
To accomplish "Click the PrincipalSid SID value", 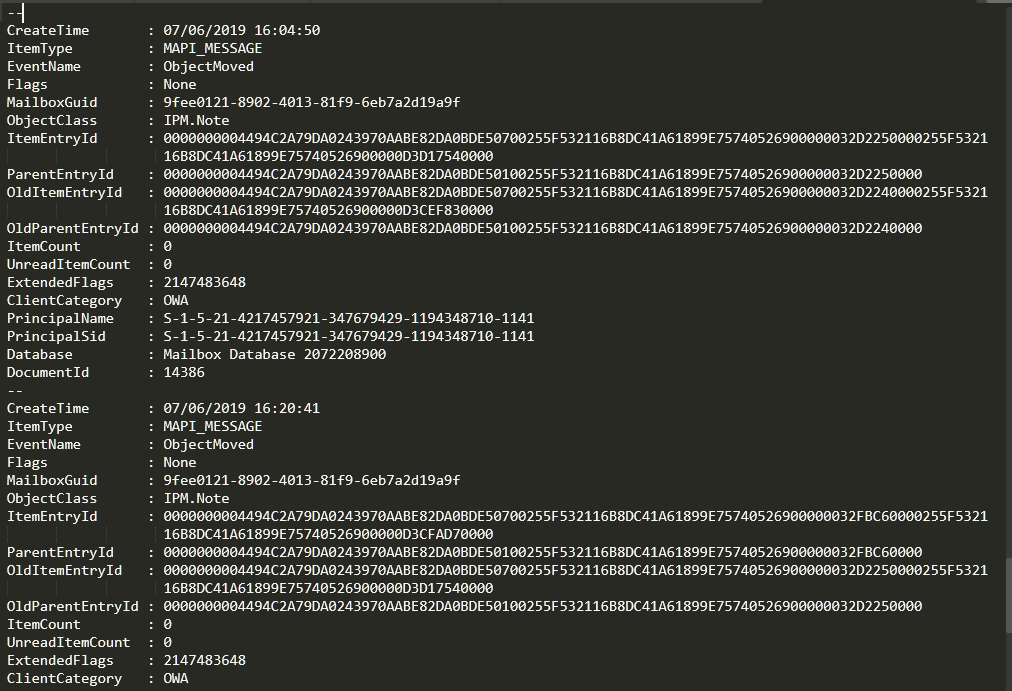I will (349, 336).
